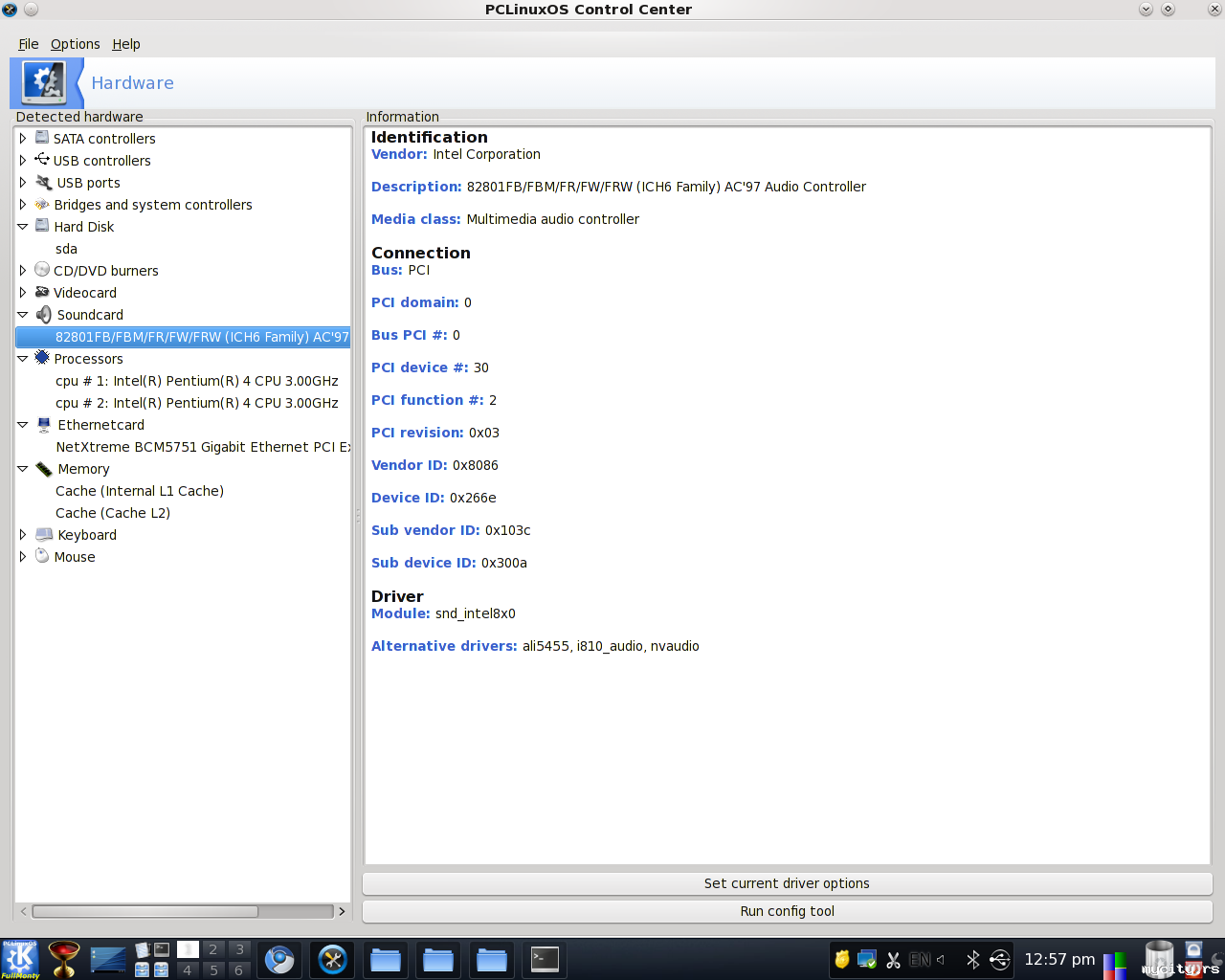This screenshot has height=980, width=1225.
Task: Click the Hardware section gear icon
Action: point(44,83)
